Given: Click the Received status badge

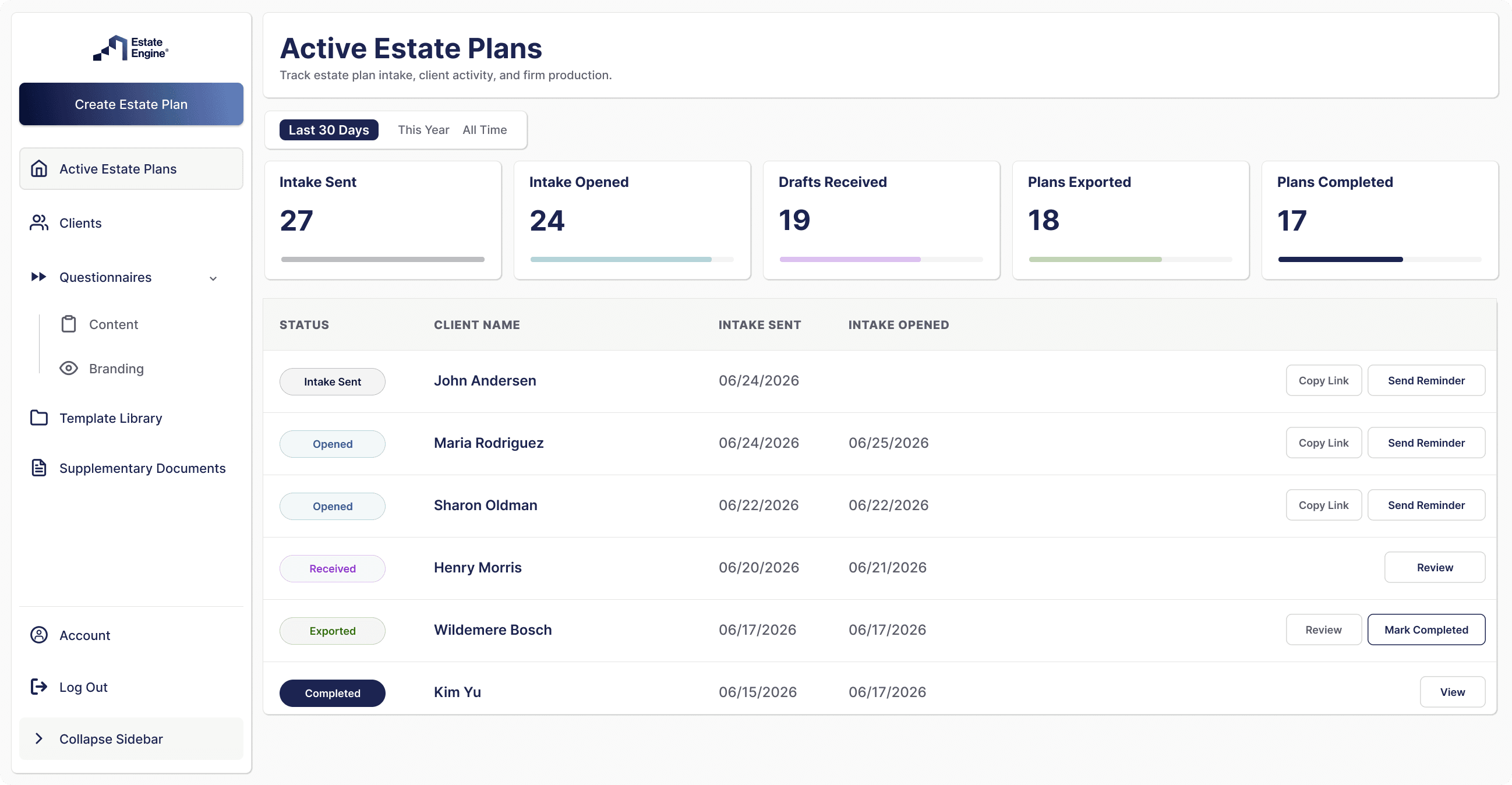Looking at the screenshot, I should point(332,568).
